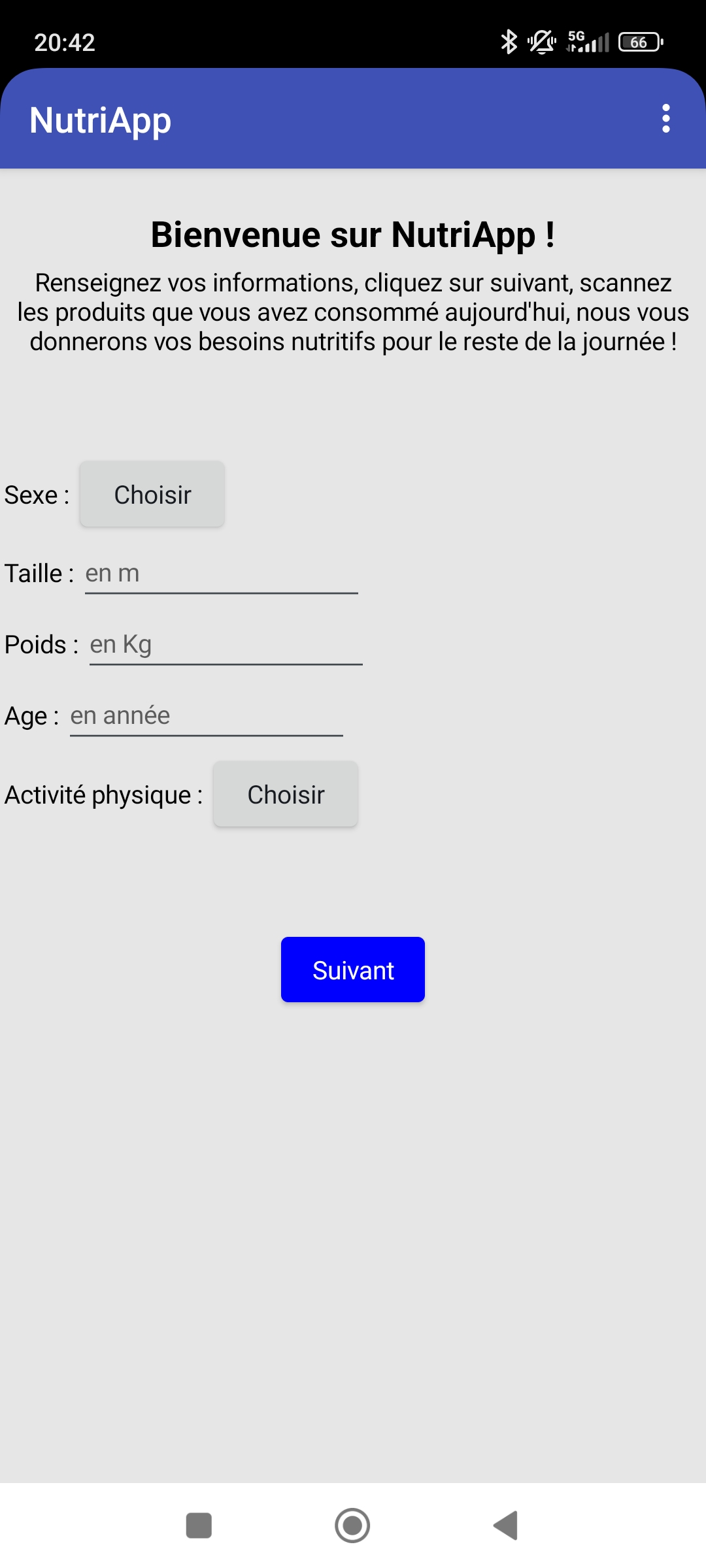Image resolution: width=706 pixels, height=1568 pixels.
Task: Tap the 'Sexe :' label
Action: (x=37, y=495)
